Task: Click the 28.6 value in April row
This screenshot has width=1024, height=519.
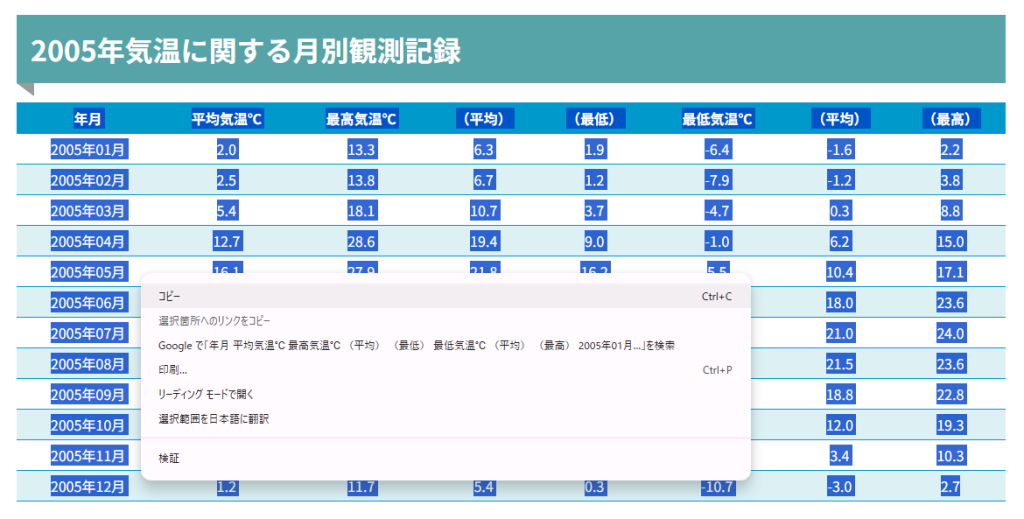Action: 361,241
